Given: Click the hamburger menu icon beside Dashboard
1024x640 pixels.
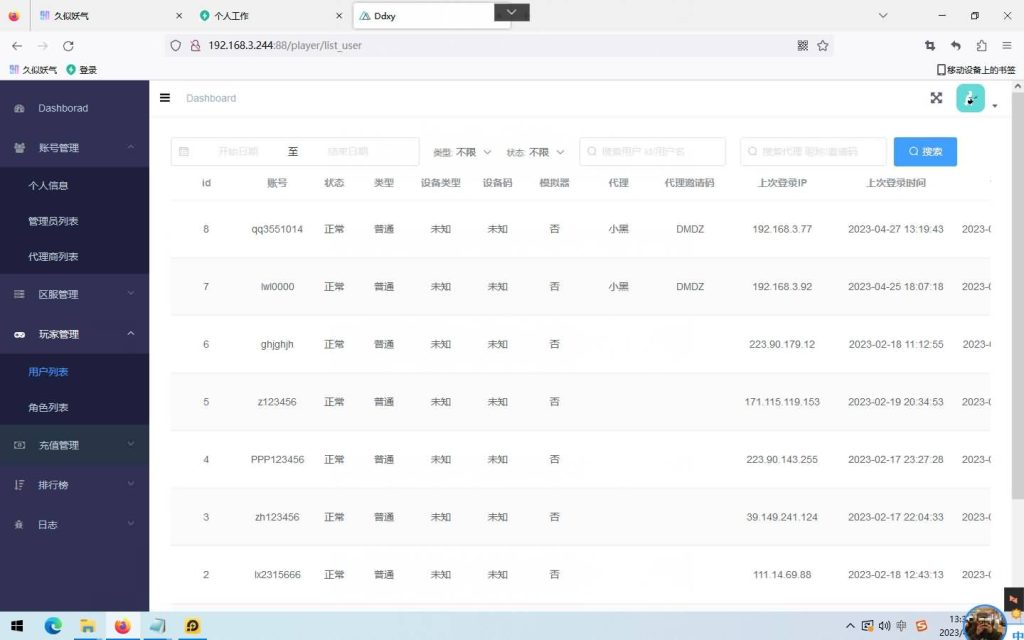Looking at the screenshot, I should pyautogui.click(x=164, y=97).
